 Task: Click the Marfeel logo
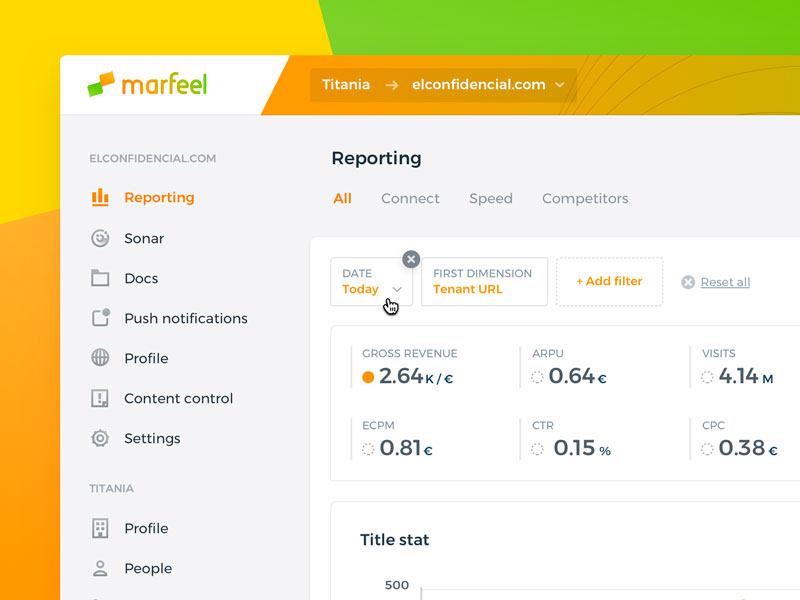coord(147,85)
